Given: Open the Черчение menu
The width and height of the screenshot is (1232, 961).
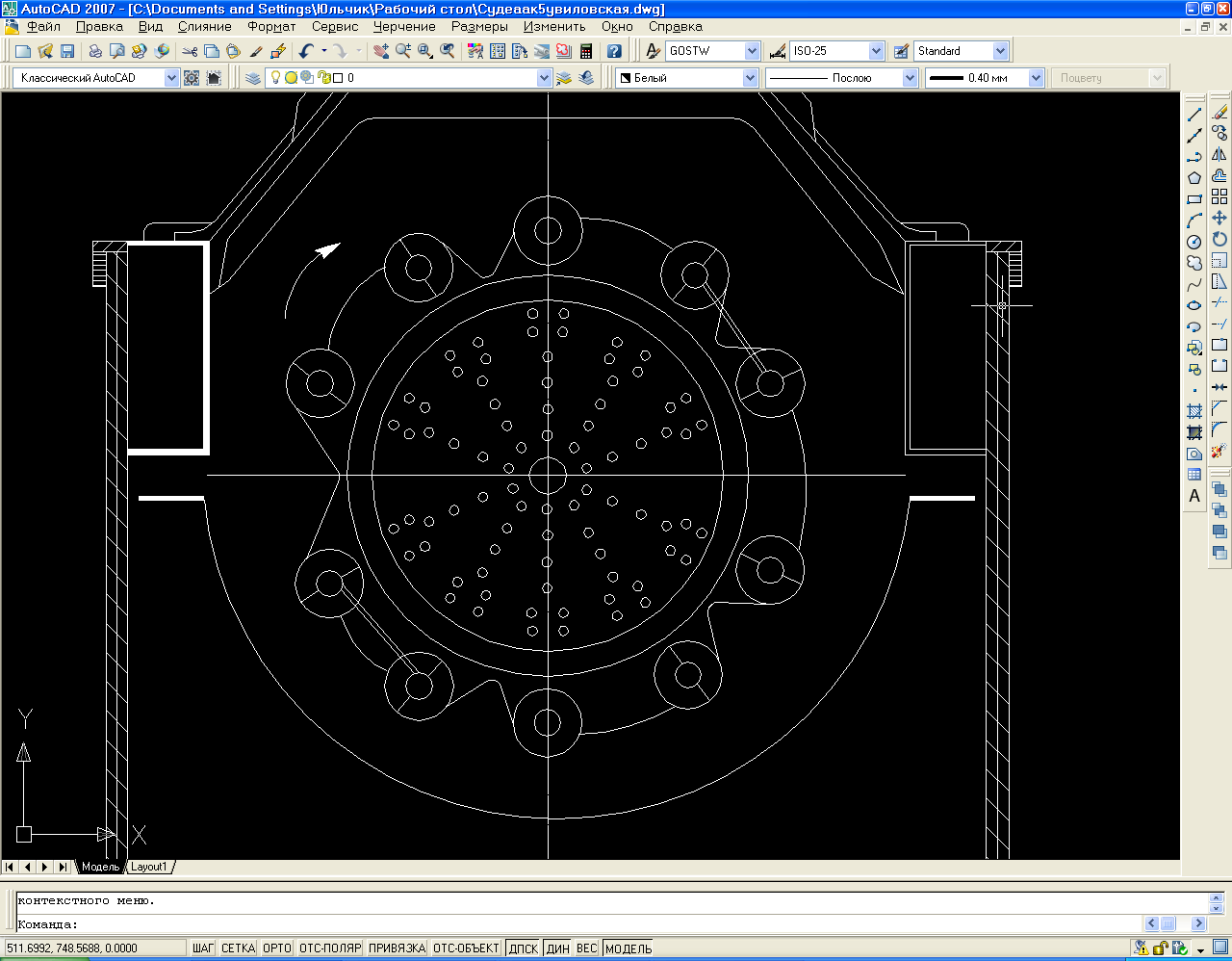Looking at the screenshot, I should [x=404, y=27].
